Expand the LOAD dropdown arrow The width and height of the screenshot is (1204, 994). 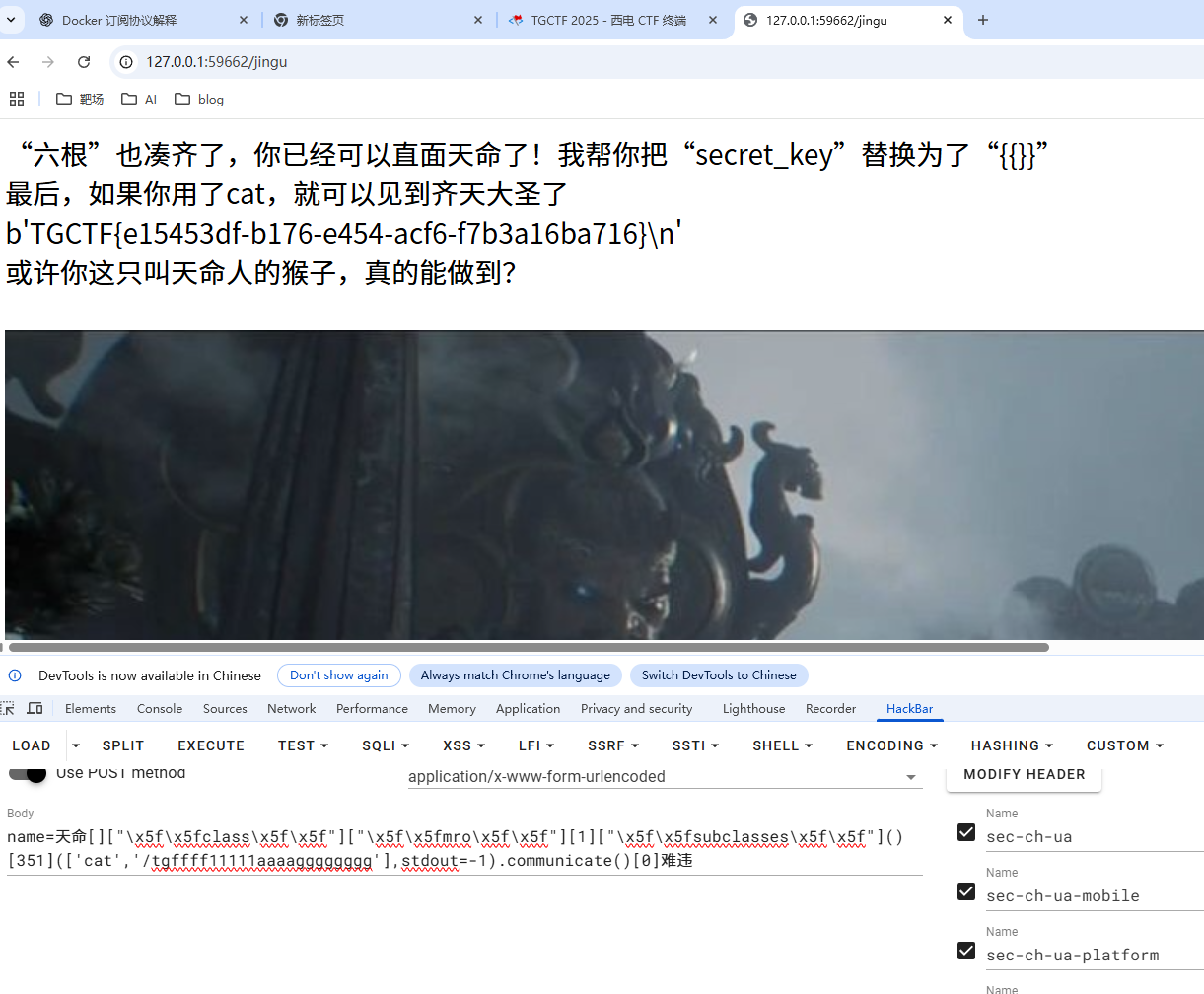[76, 745]
